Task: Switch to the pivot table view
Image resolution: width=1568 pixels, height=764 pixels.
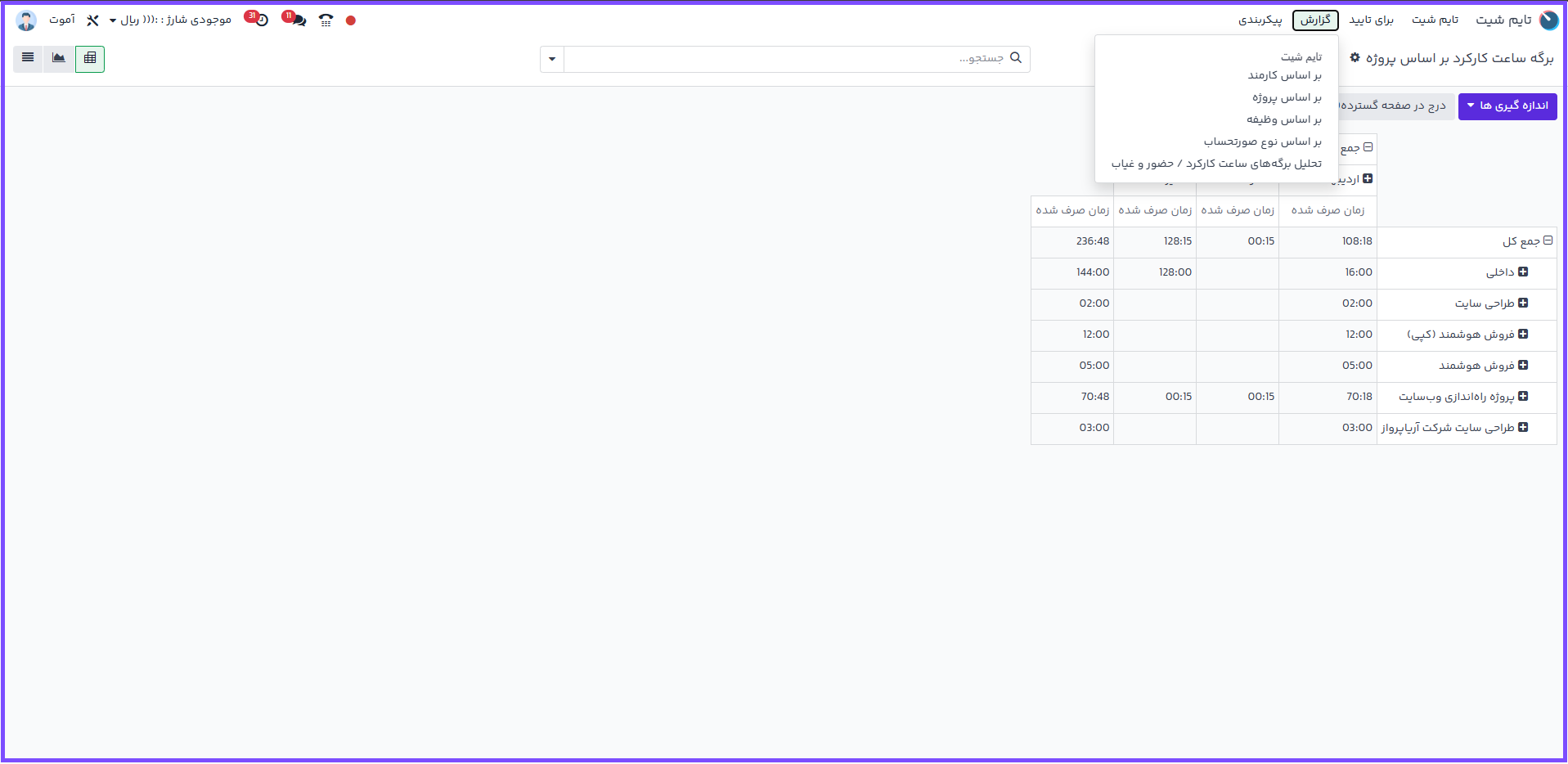Action: pyautogui.click(x=90, y=59)
